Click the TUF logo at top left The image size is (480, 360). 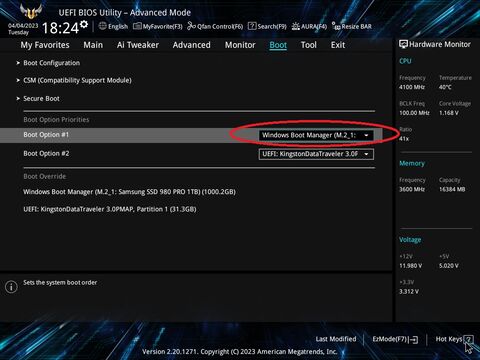(x=31, y=11)
